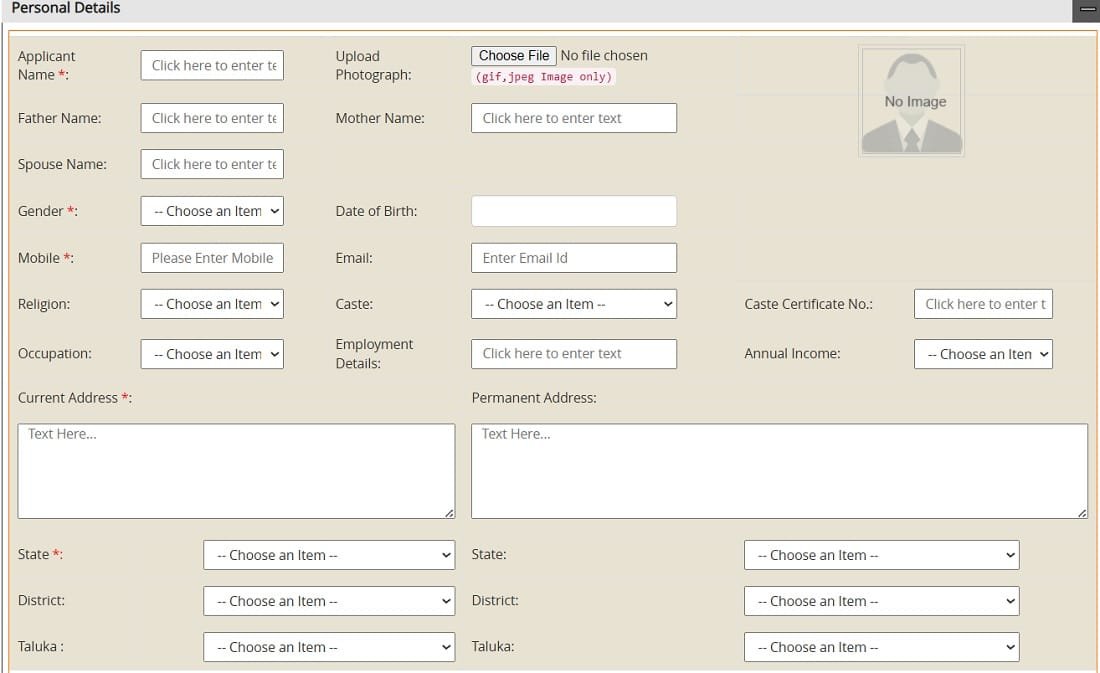Open the current address Taluka dropdown

coord(329,647)
